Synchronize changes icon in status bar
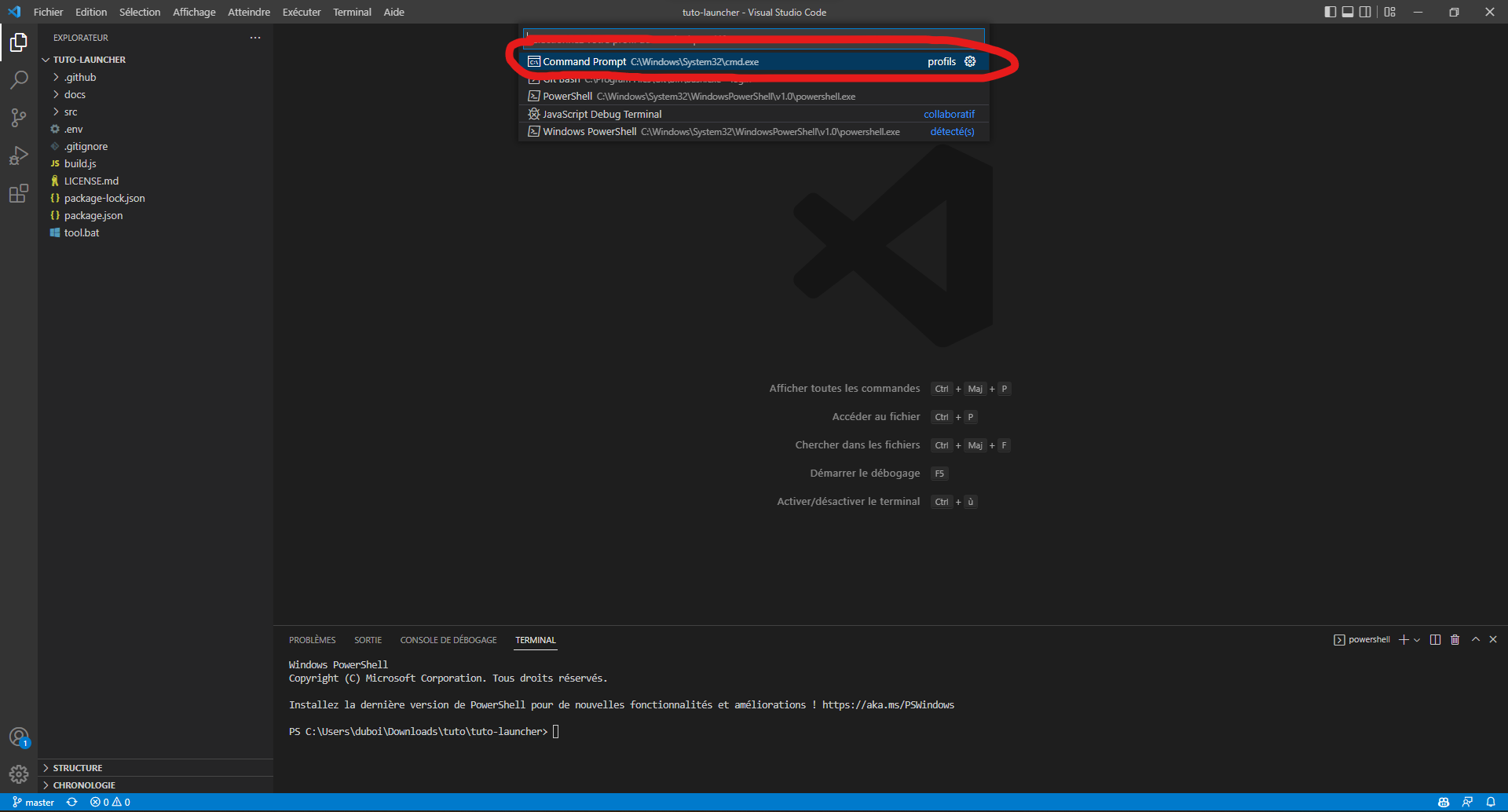The width and height of the screenshot is (1508, 812). tap(71, 802)
